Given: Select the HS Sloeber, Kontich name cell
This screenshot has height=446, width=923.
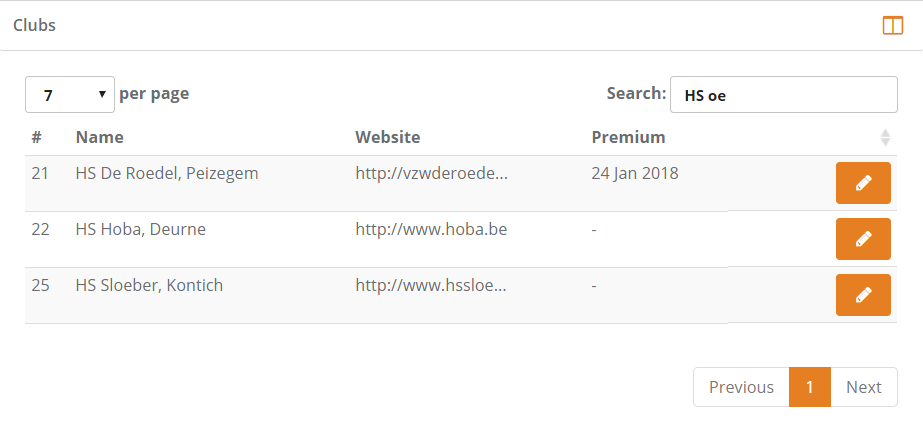Looking at the screenshot, I should pyautogui.click(x=149, y=285).
